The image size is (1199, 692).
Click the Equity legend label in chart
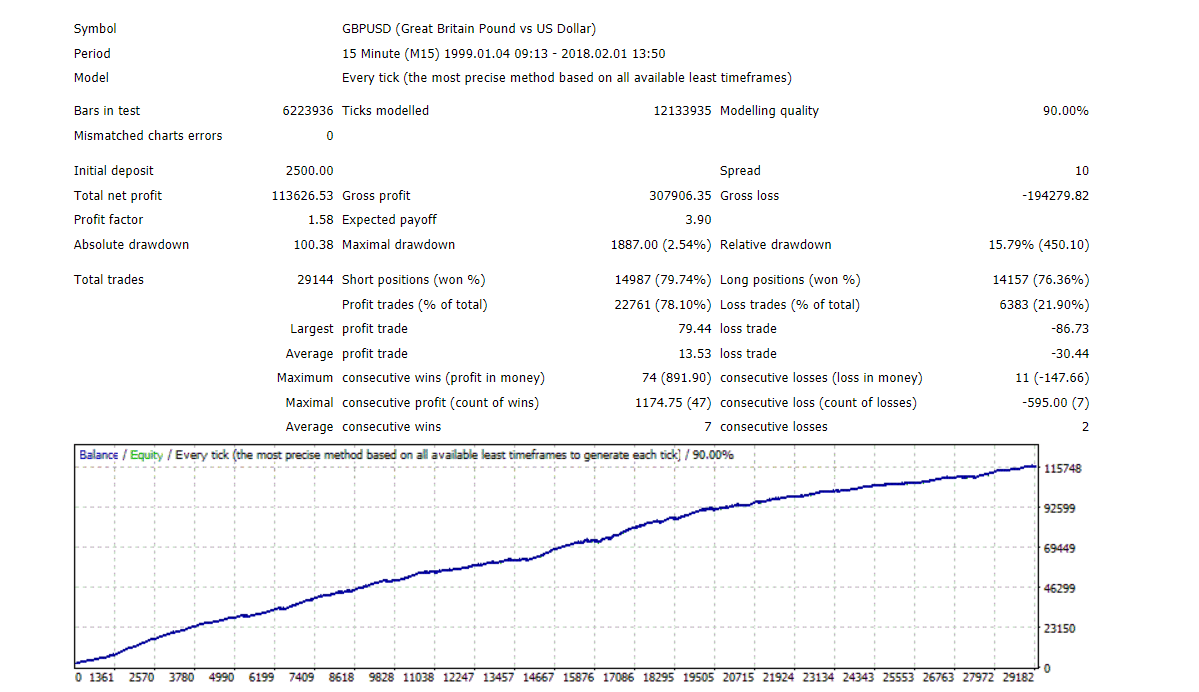click(x=146, y=455)
